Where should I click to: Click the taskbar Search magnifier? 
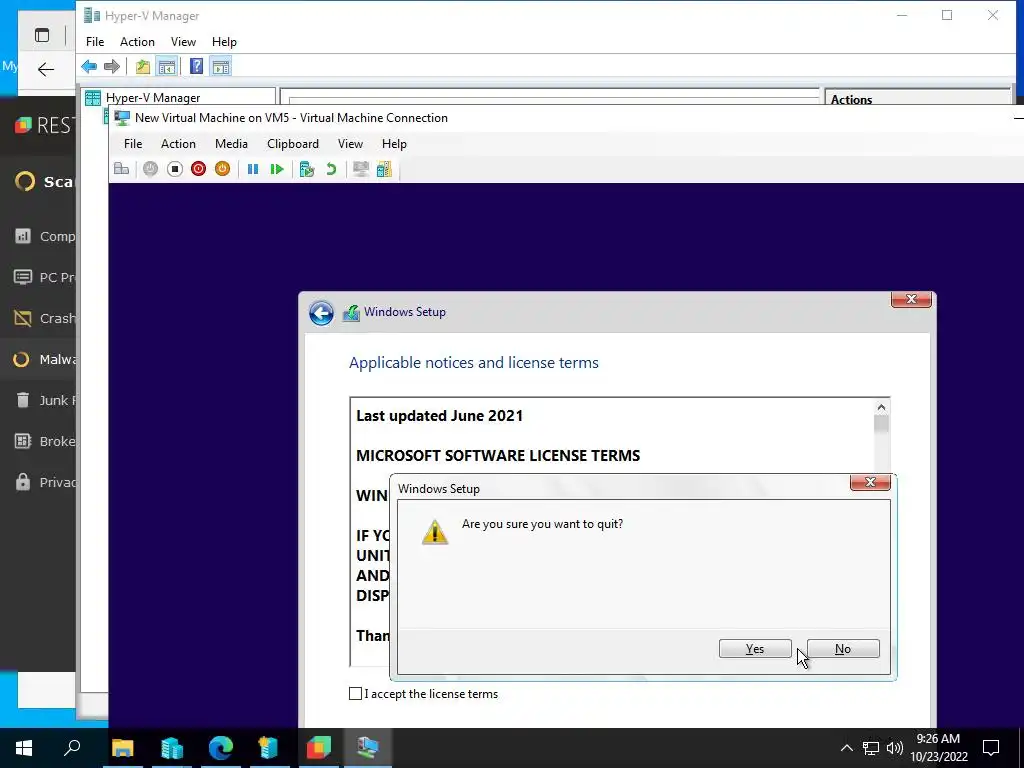click(72, 748)
